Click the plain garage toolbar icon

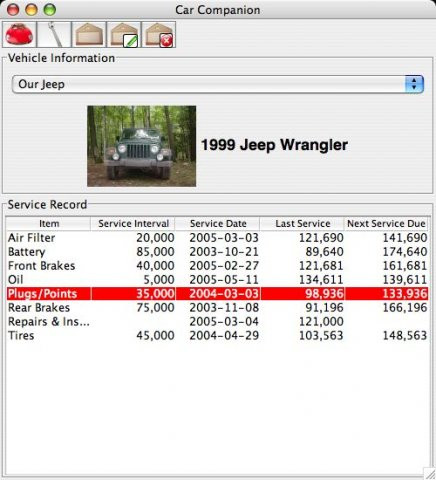coord(89,34)
